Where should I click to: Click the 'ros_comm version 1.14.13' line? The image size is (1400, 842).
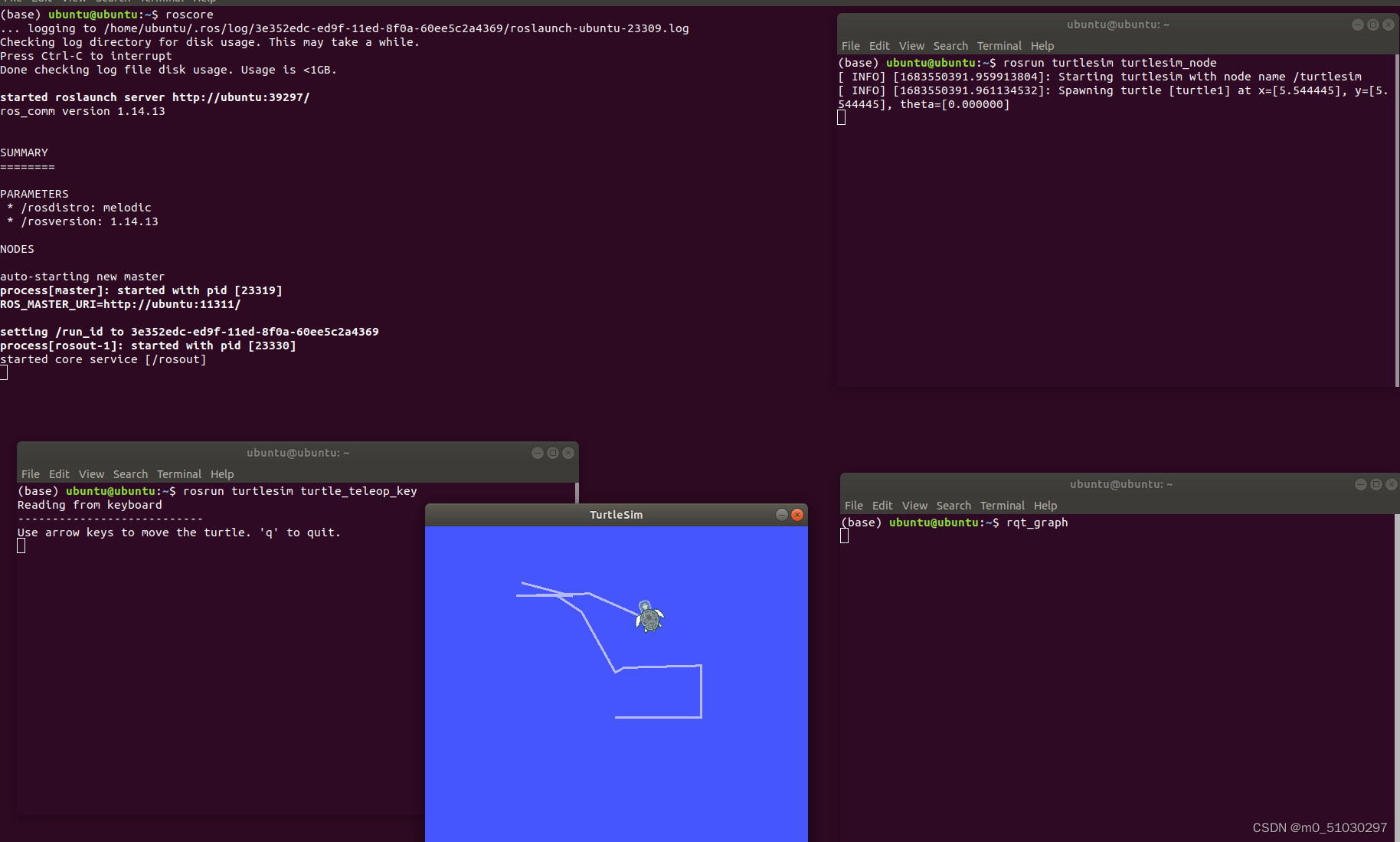point(83,111)
